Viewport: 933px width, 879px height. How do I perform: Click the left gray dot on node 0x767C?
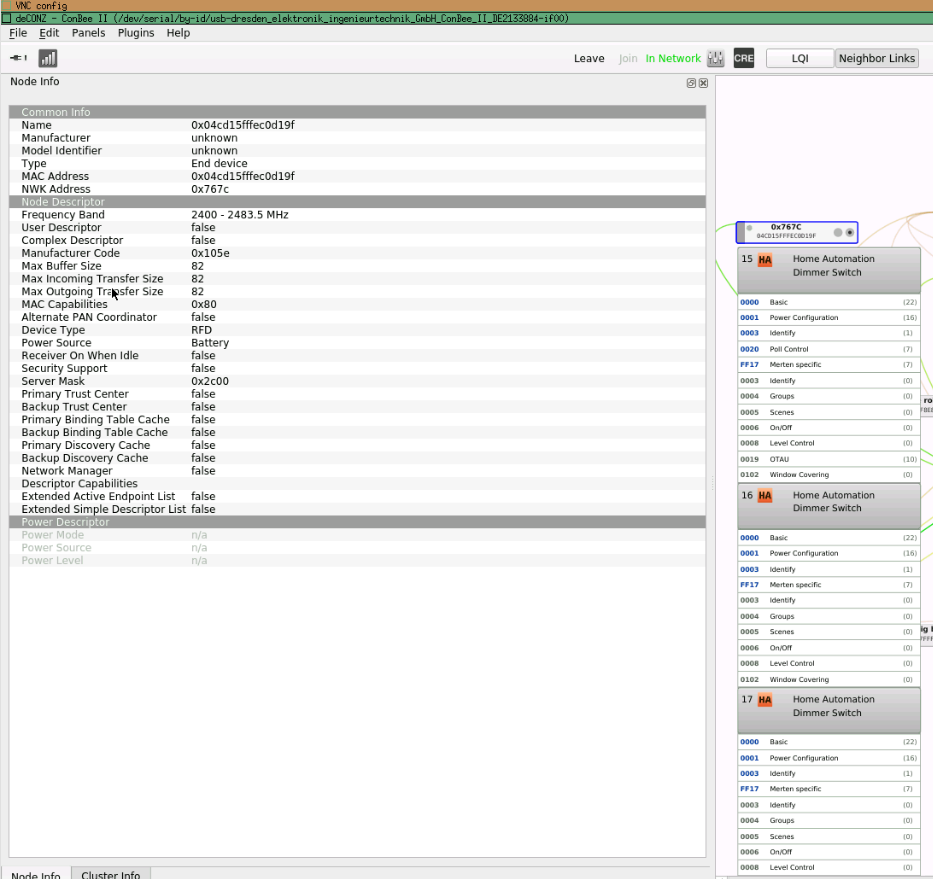coord(838,232)
